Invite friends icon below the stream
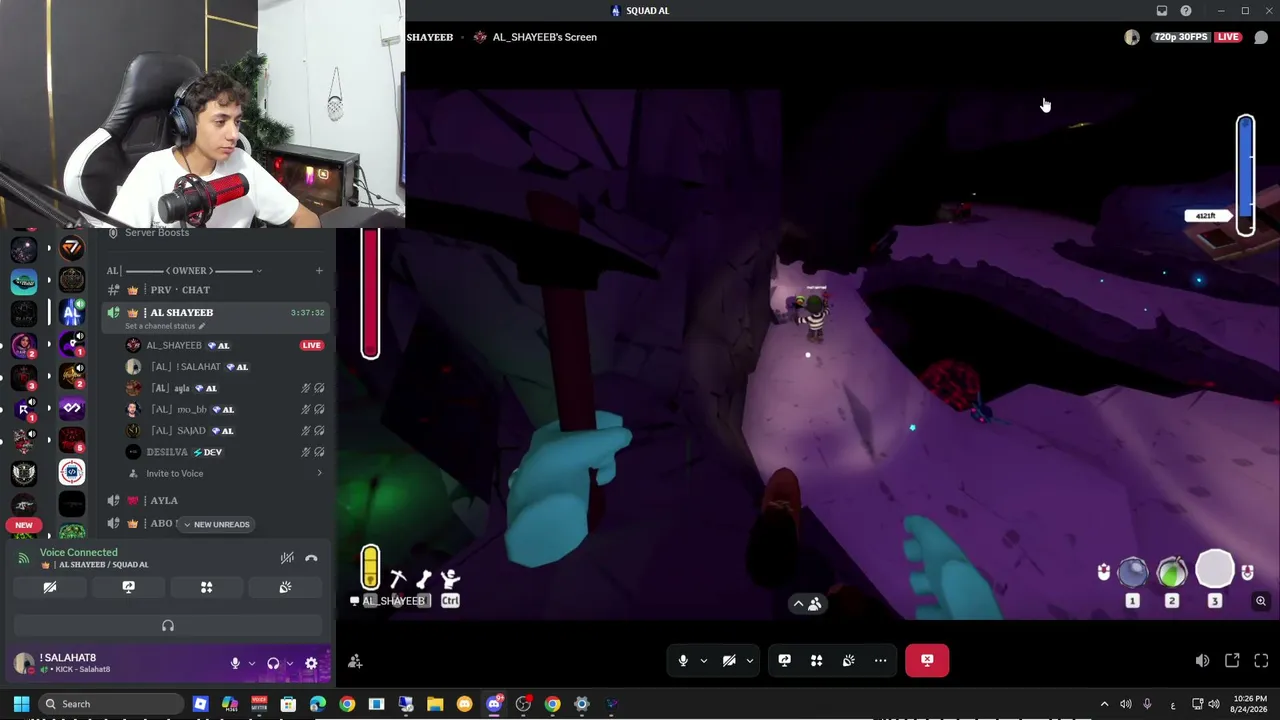Screen dimensions: 1280x720 coord(355,661)
